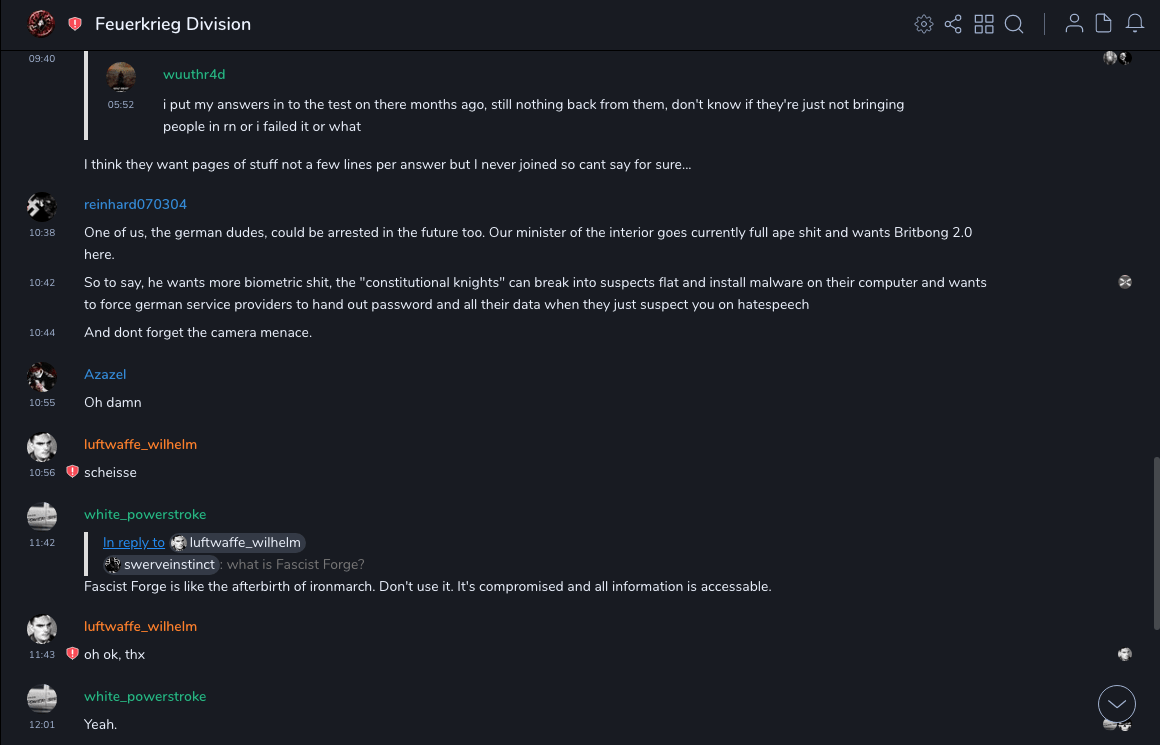
Task: Show the room members list icon
Action: [x=1074, y=24]
